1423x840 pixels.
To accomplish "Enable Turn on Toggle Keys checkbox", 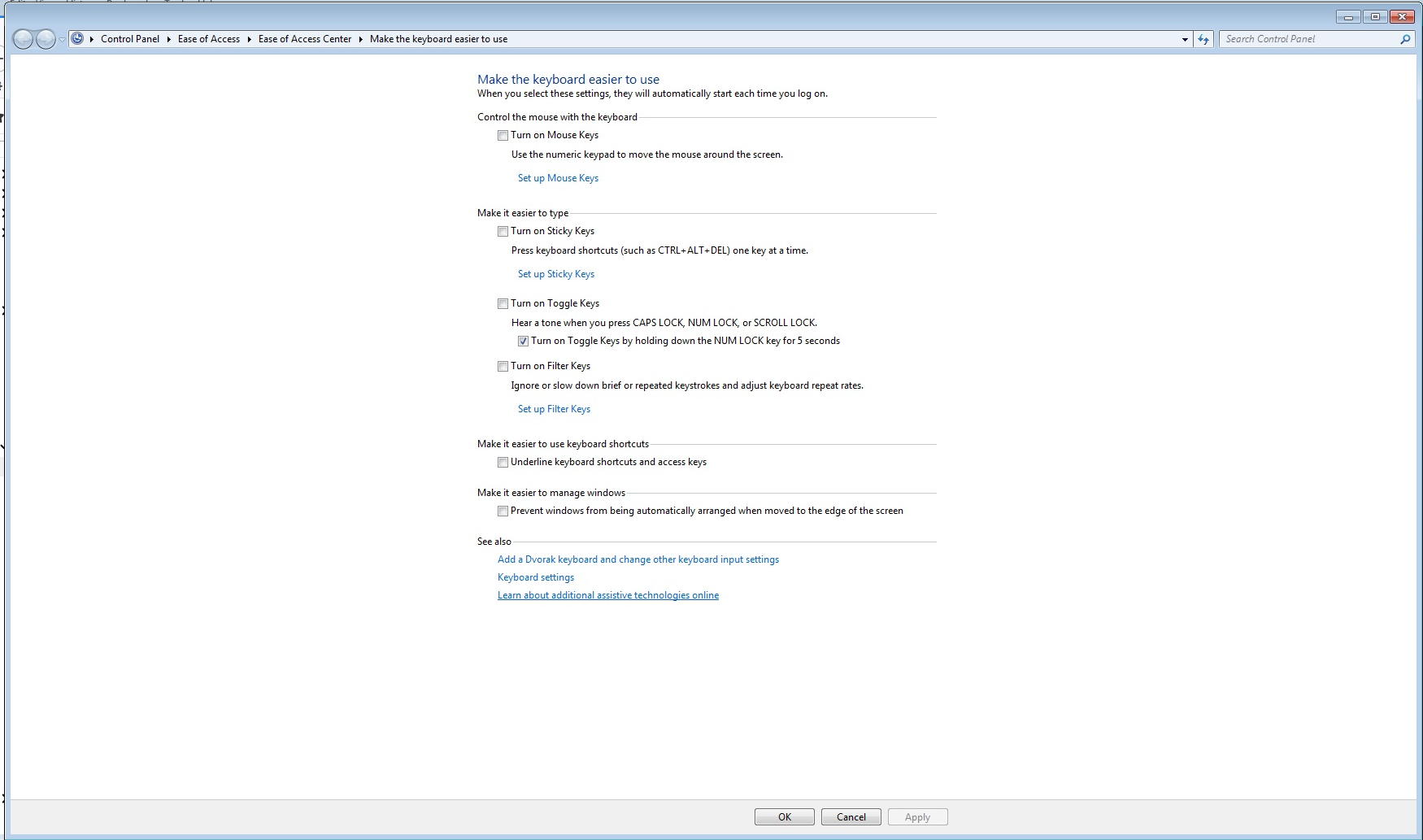I will click(x=503, y=304).
